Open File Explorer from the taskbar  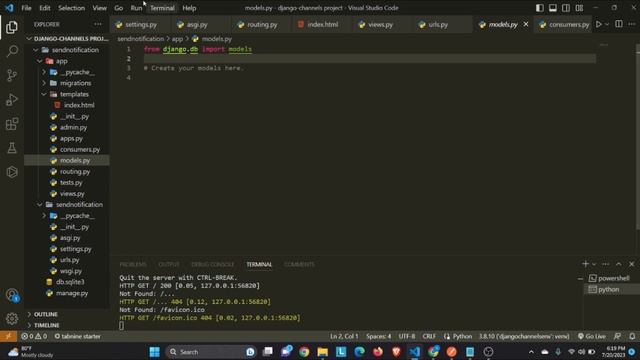tap(322, 352)
